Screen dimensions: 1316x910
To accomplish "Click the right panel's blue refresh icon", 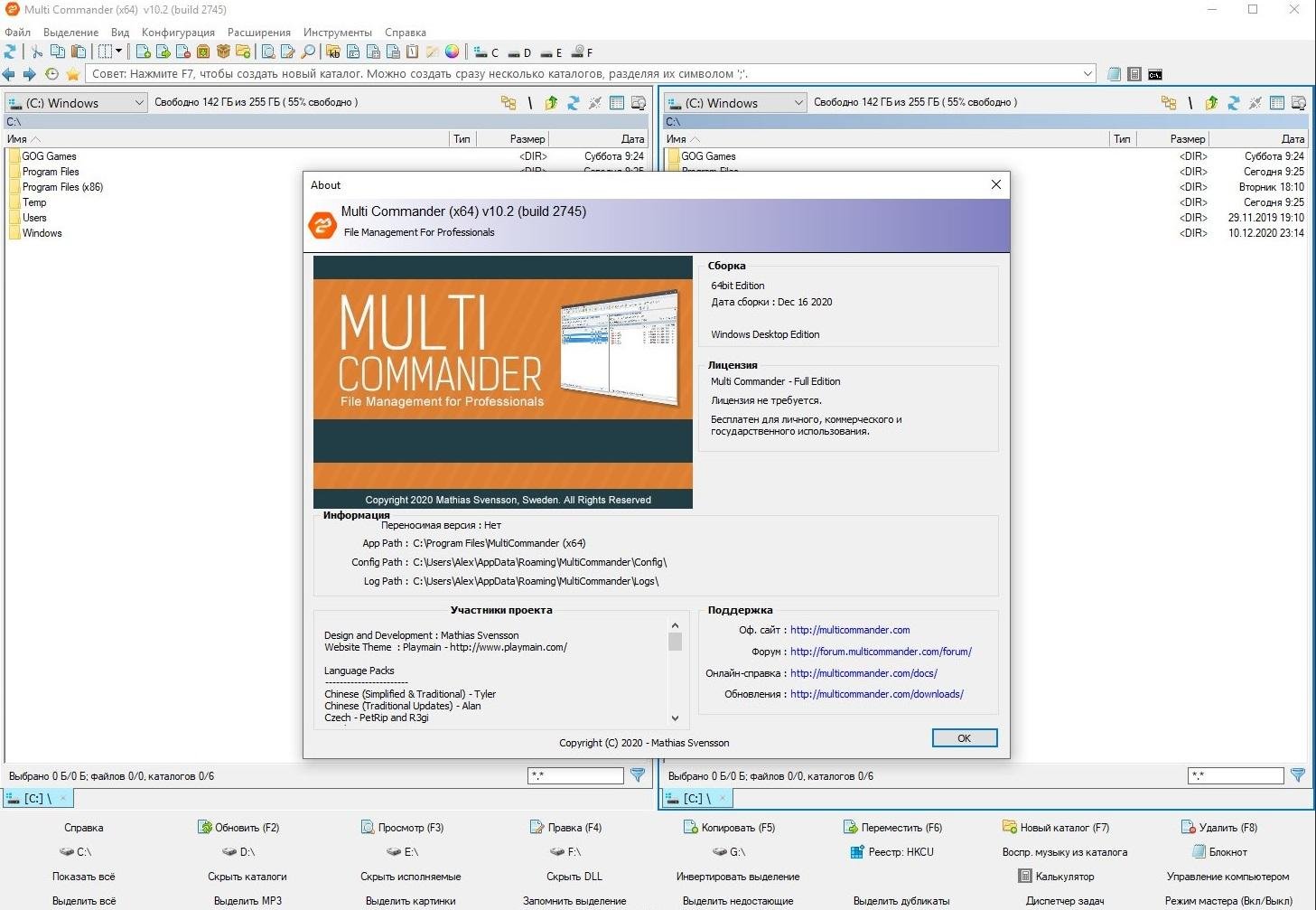I will coord(1233,103).
